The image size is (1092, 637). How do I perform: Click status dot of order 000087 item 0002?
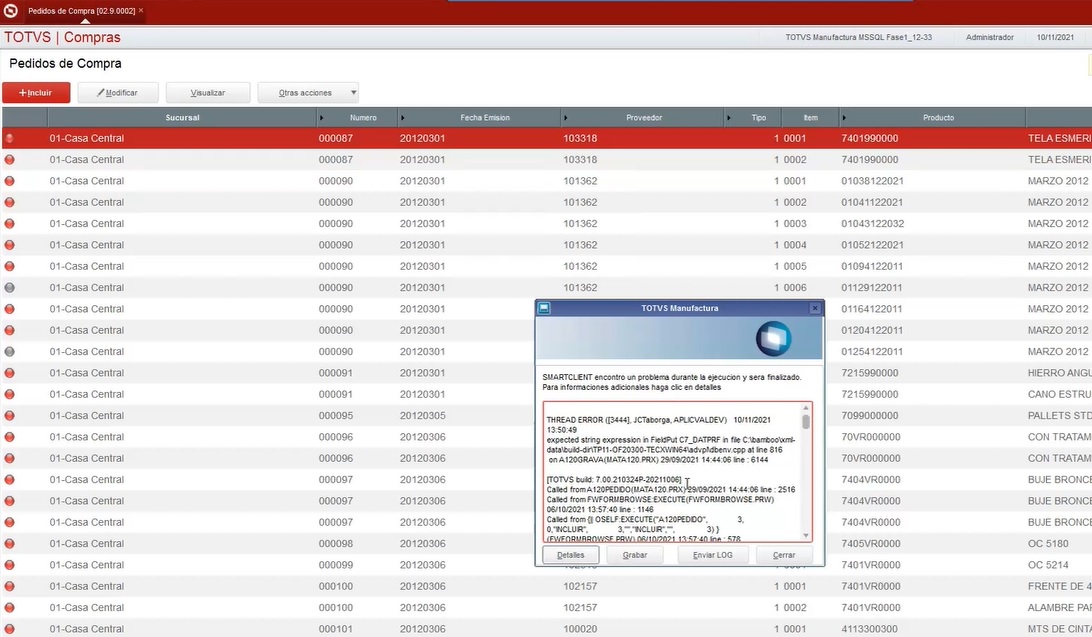(x=10, y=159)
